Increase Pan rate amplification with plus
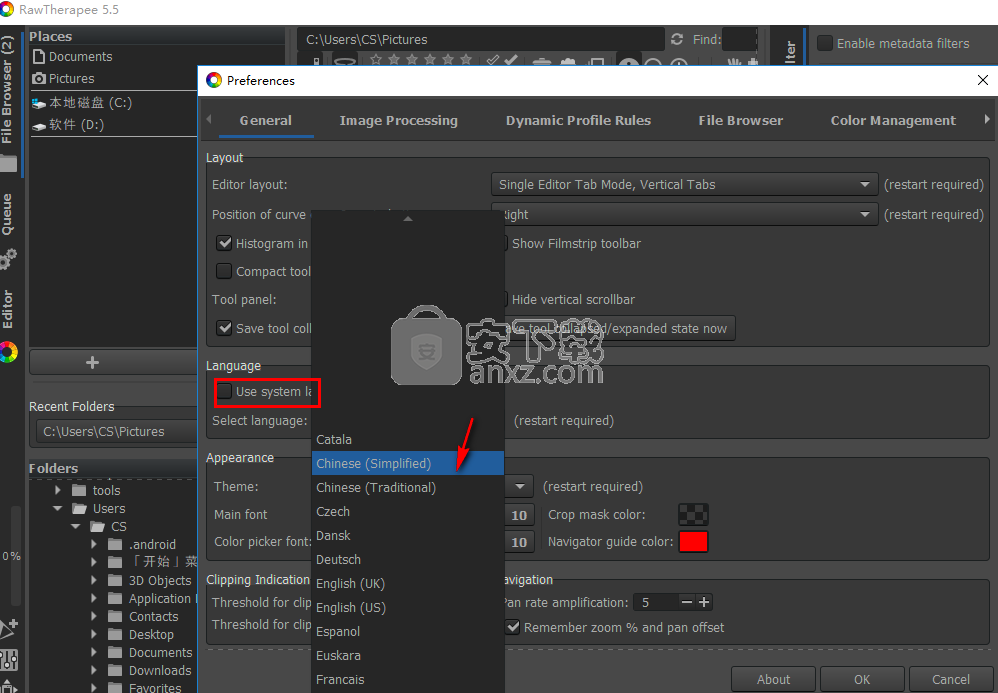The height and width of the screenshot is (693, 998). coord(704,602)
